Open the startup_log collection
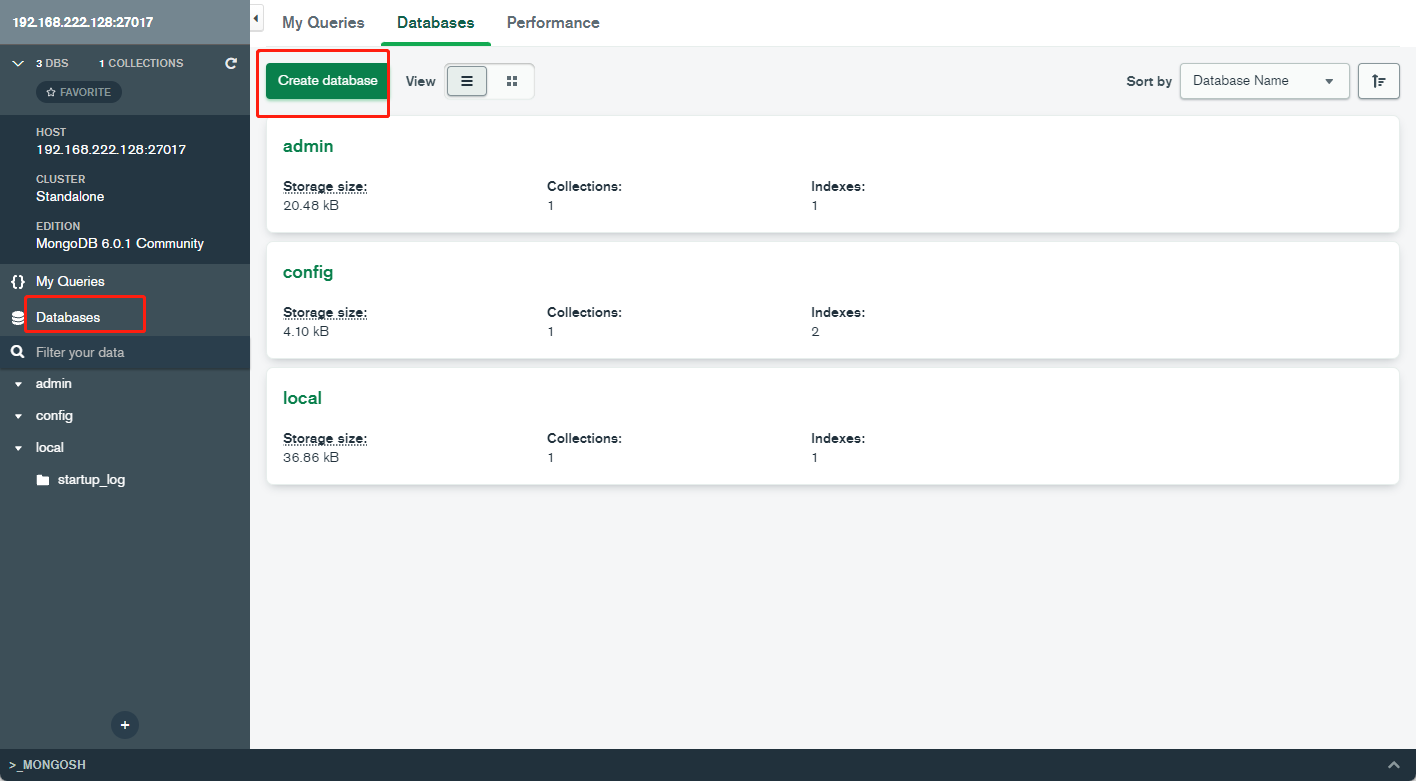The height and width of the screenshot is (781, 1416). pos(91,480)
